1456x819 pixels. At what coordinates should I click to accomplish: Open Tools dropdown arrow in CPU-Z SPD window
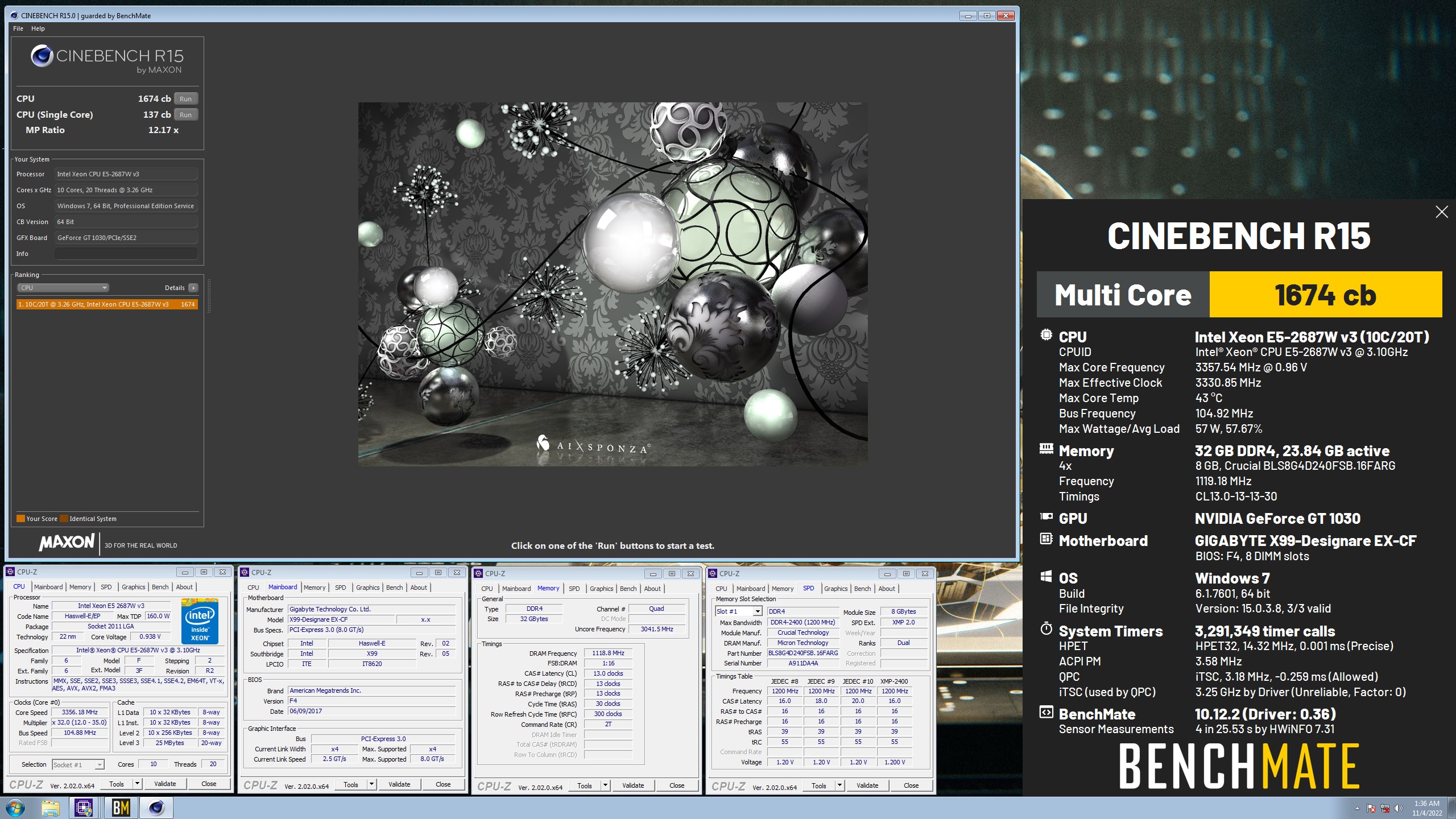coord(839,785)
